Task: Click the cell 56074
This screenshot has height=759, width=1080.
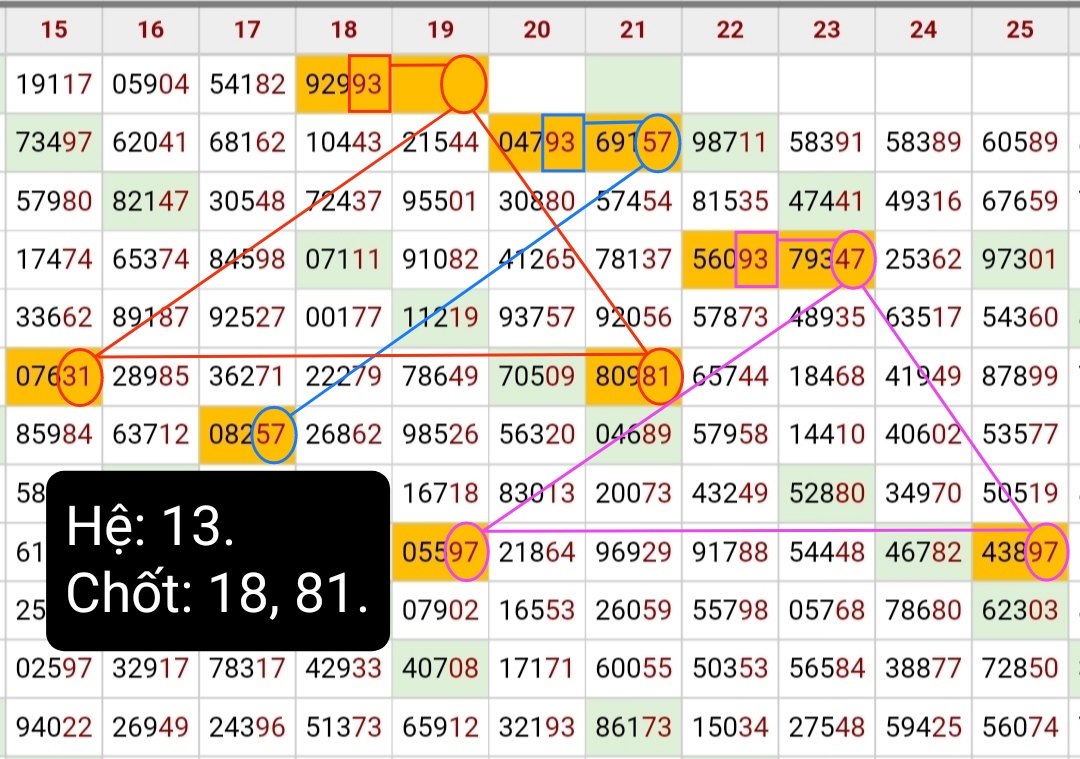Action: [1020, 727]
